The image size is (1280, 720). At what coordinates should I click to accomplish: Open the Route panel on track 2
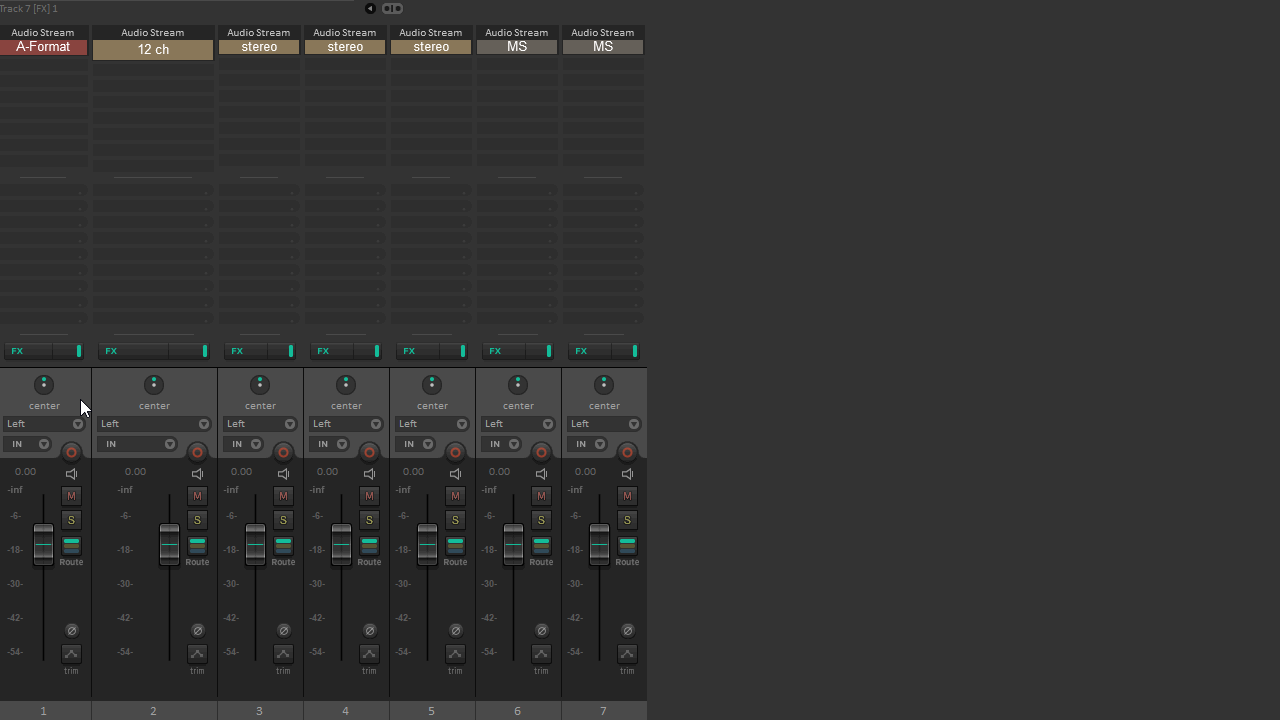coord(197,546)
